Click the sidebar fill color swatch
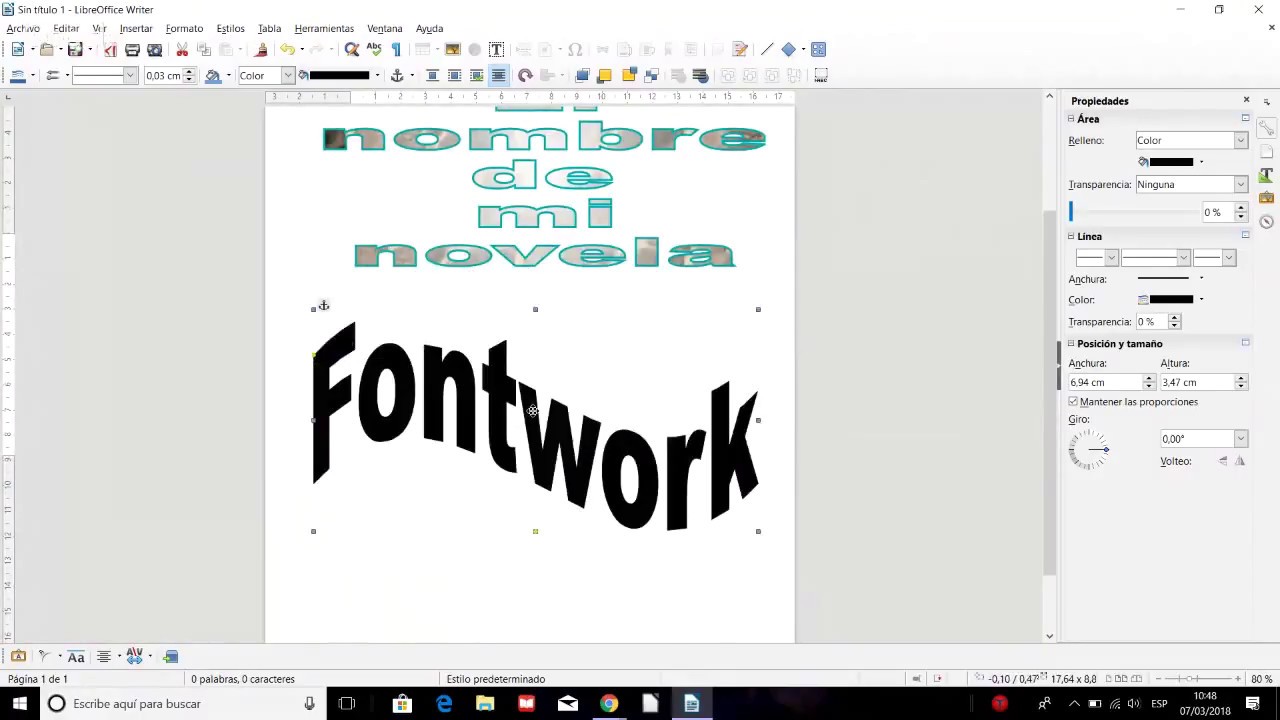This screenshot has width=1280, height=720. [1171, 162]
